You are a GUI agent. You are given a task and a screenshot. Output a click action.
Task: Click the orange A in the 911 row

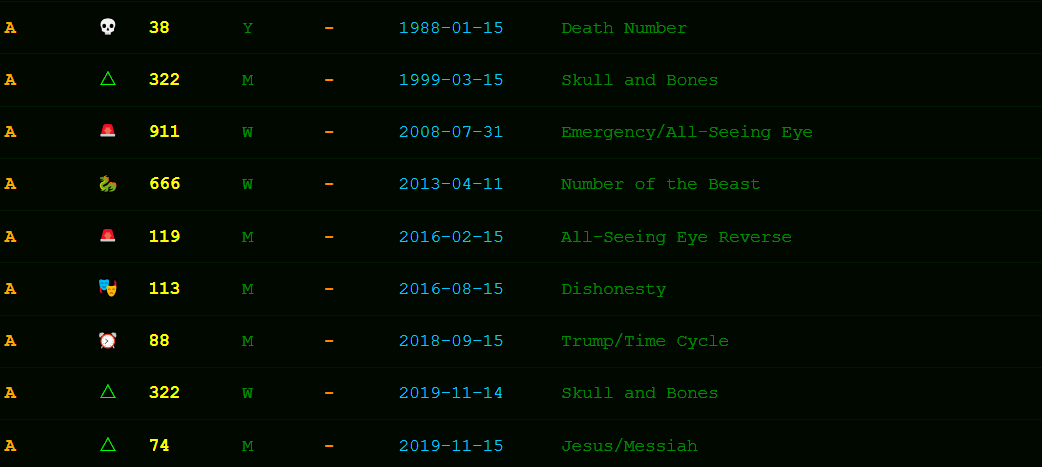point(10,132)
